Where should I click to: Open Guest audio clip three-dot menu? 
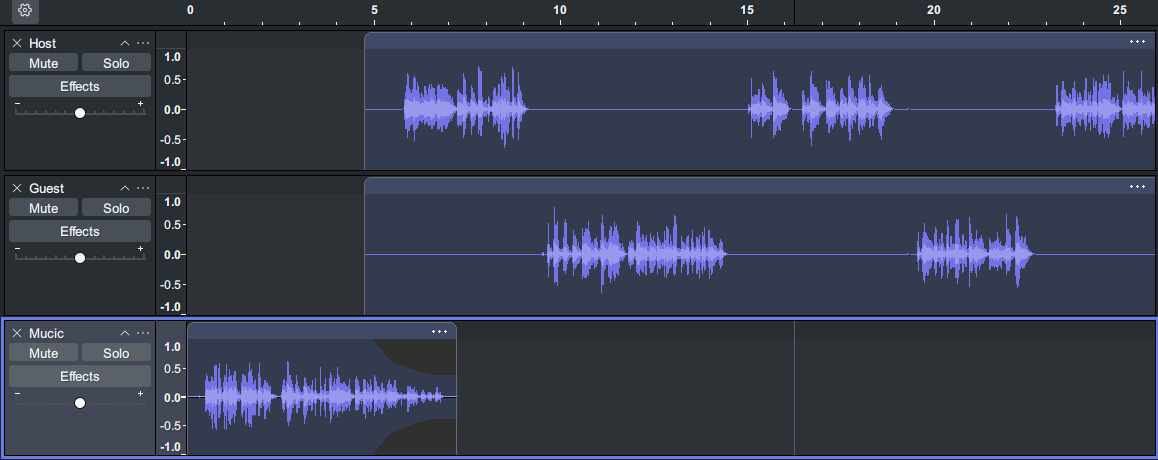point(1137,186)
